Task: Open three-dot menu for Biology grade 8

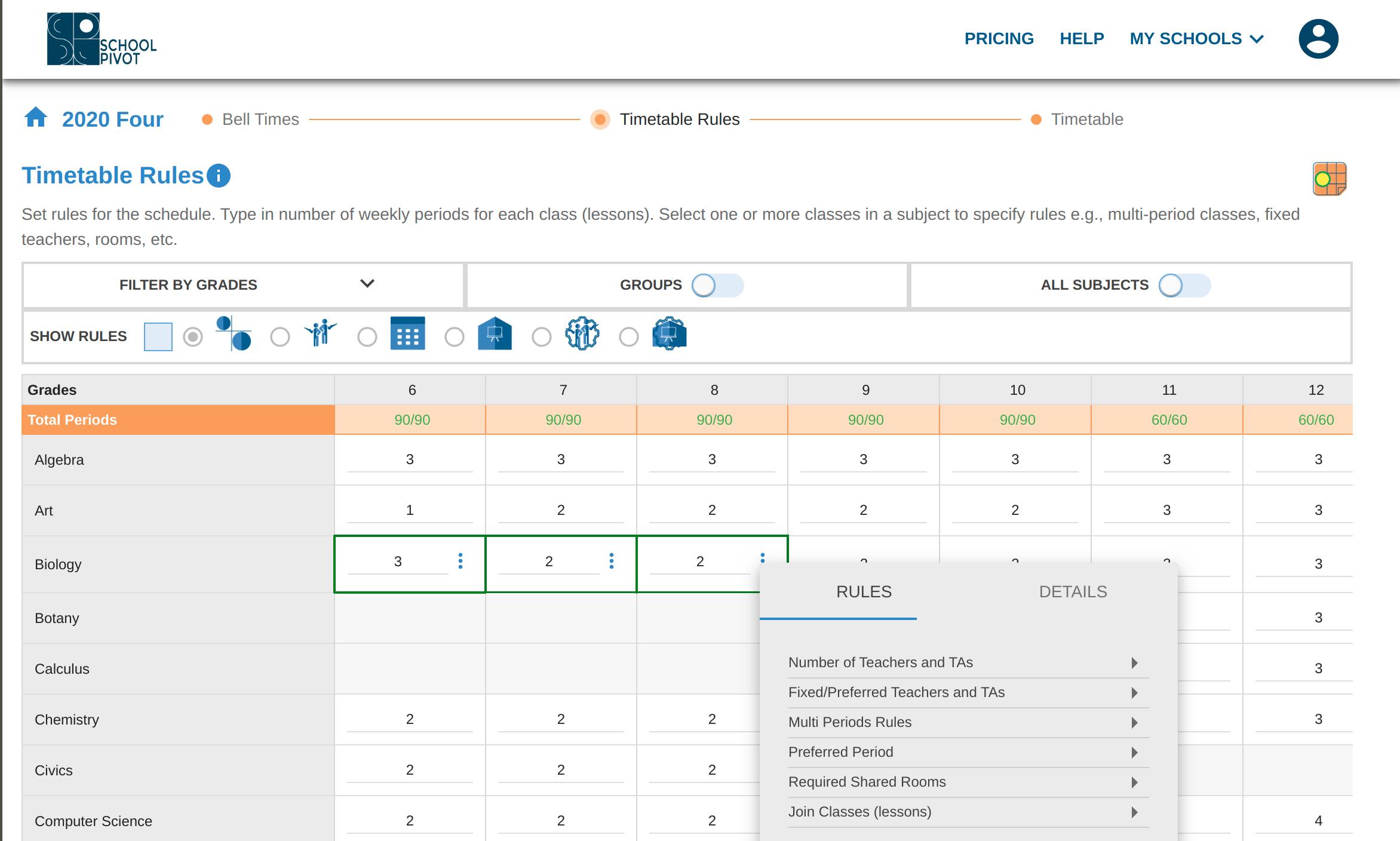Action: pyautogui.click(x=763, y=558)
